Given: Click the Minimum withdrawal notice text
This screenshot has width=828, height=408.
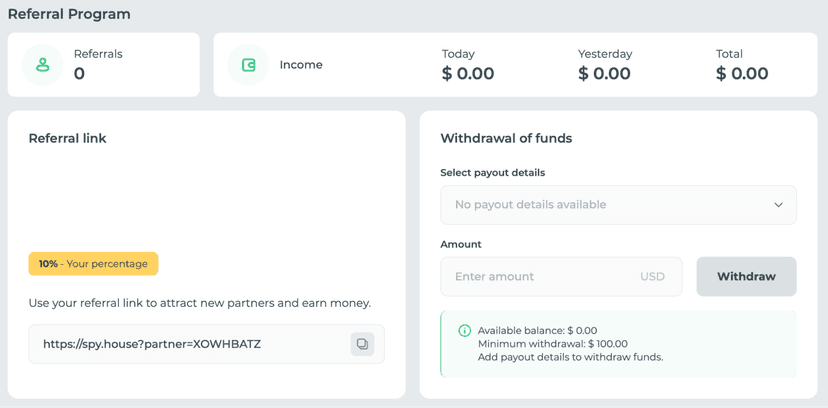Looking at the screenshot, I should click(553, 344).
